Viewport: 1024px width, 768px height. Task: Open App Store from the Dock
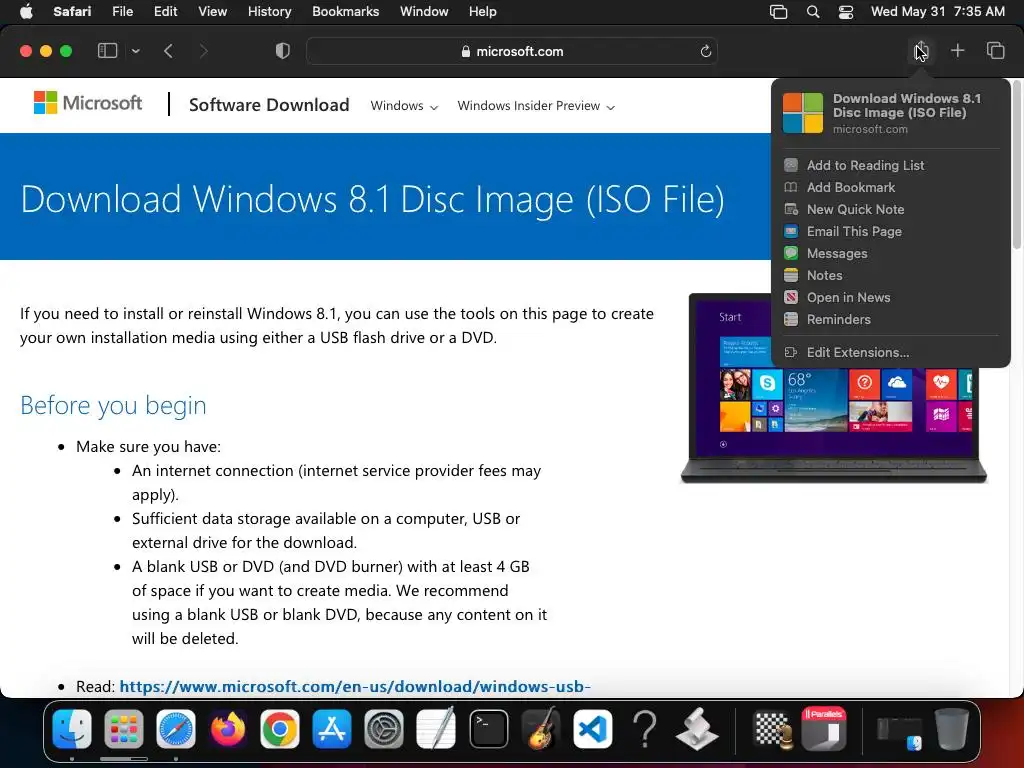click(332, 729)
